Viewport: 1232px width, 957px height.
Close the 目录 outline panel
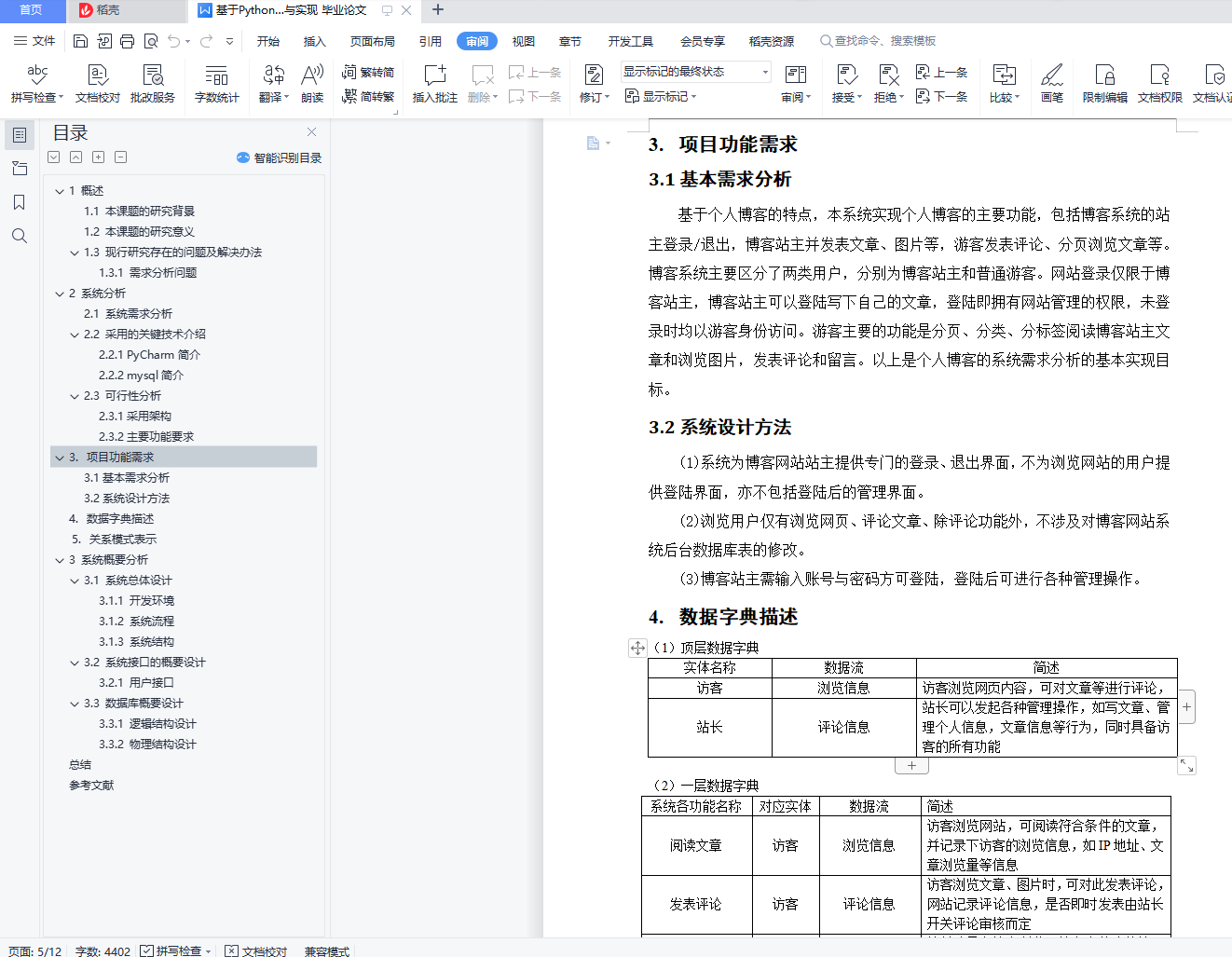click(311, 132)
